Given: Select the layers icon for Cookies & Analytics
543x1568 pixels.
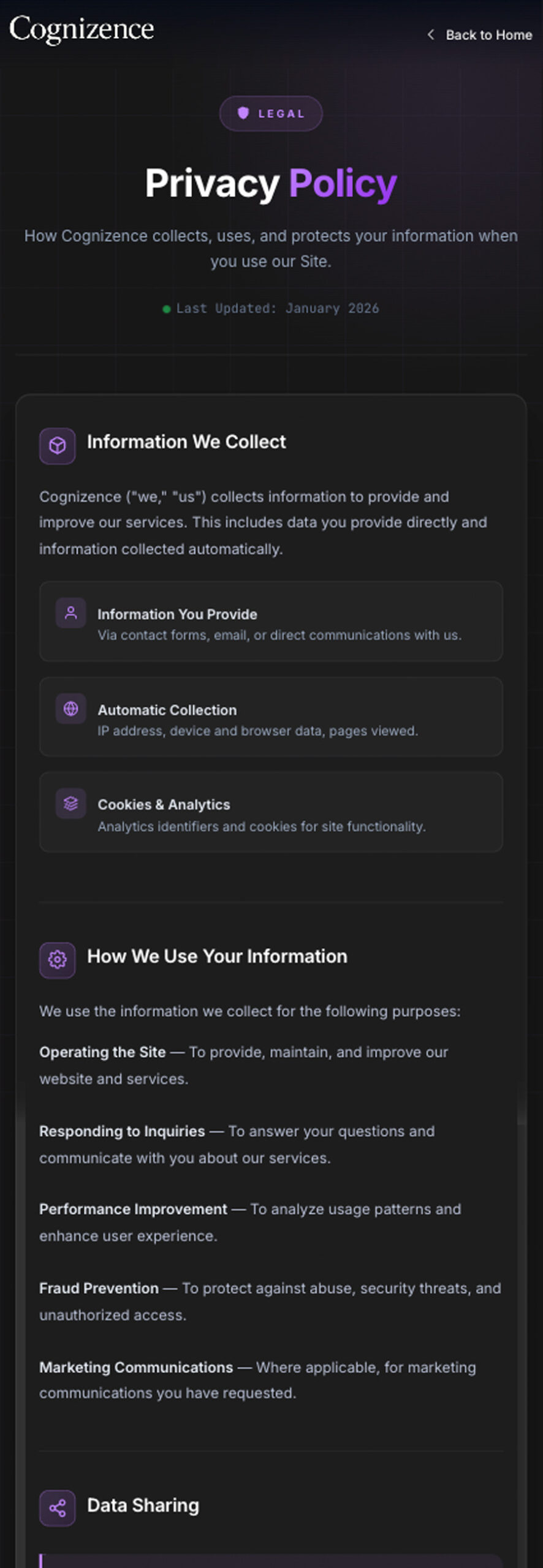Looking at the screenshot, I should point(70,803).
